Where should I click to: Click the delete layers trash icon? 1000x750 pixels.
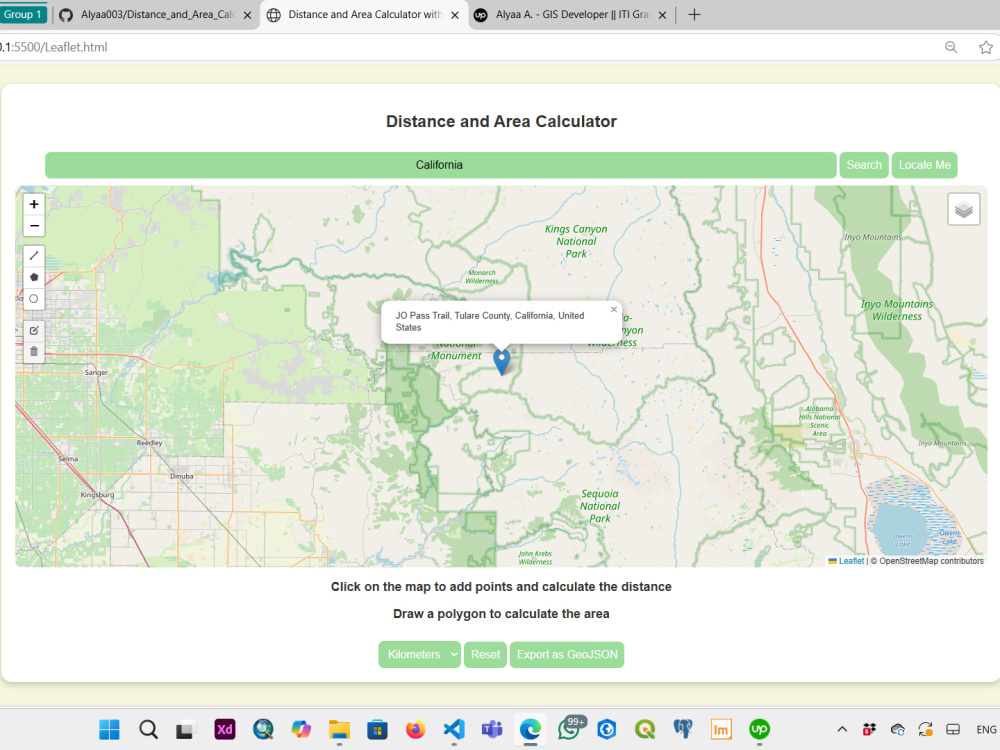[34, 351]
